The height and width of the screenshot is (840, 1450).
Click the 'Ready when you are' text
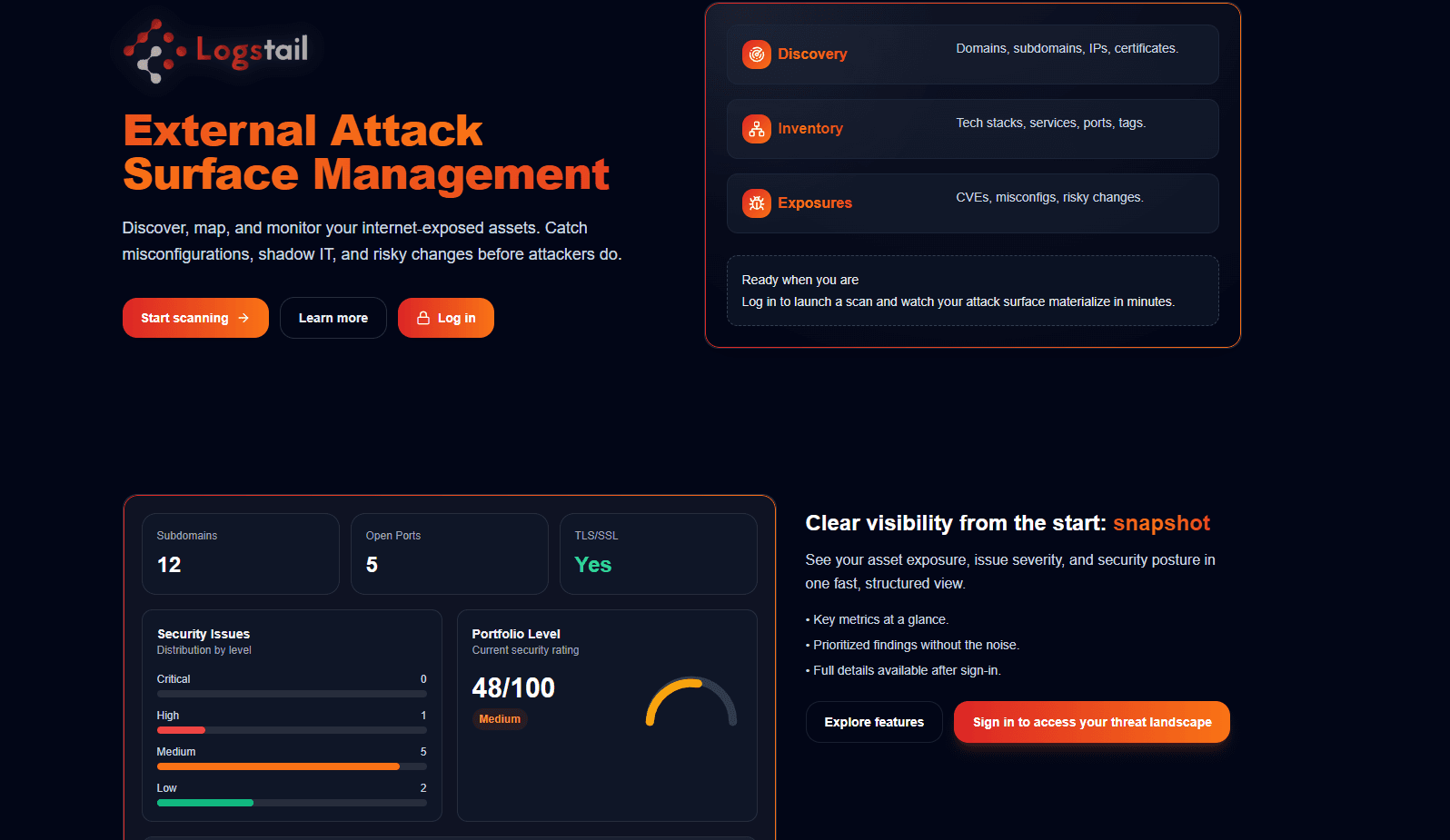point(800,280)
